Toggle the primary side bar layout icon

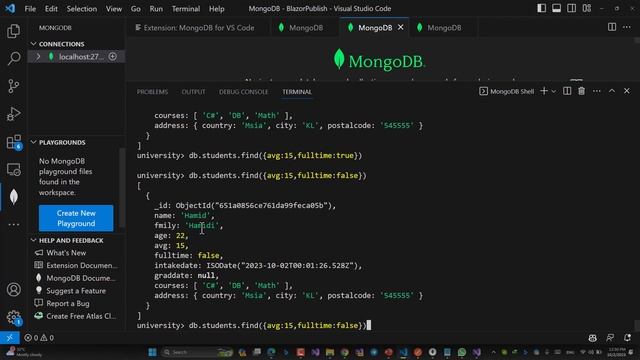541,8
